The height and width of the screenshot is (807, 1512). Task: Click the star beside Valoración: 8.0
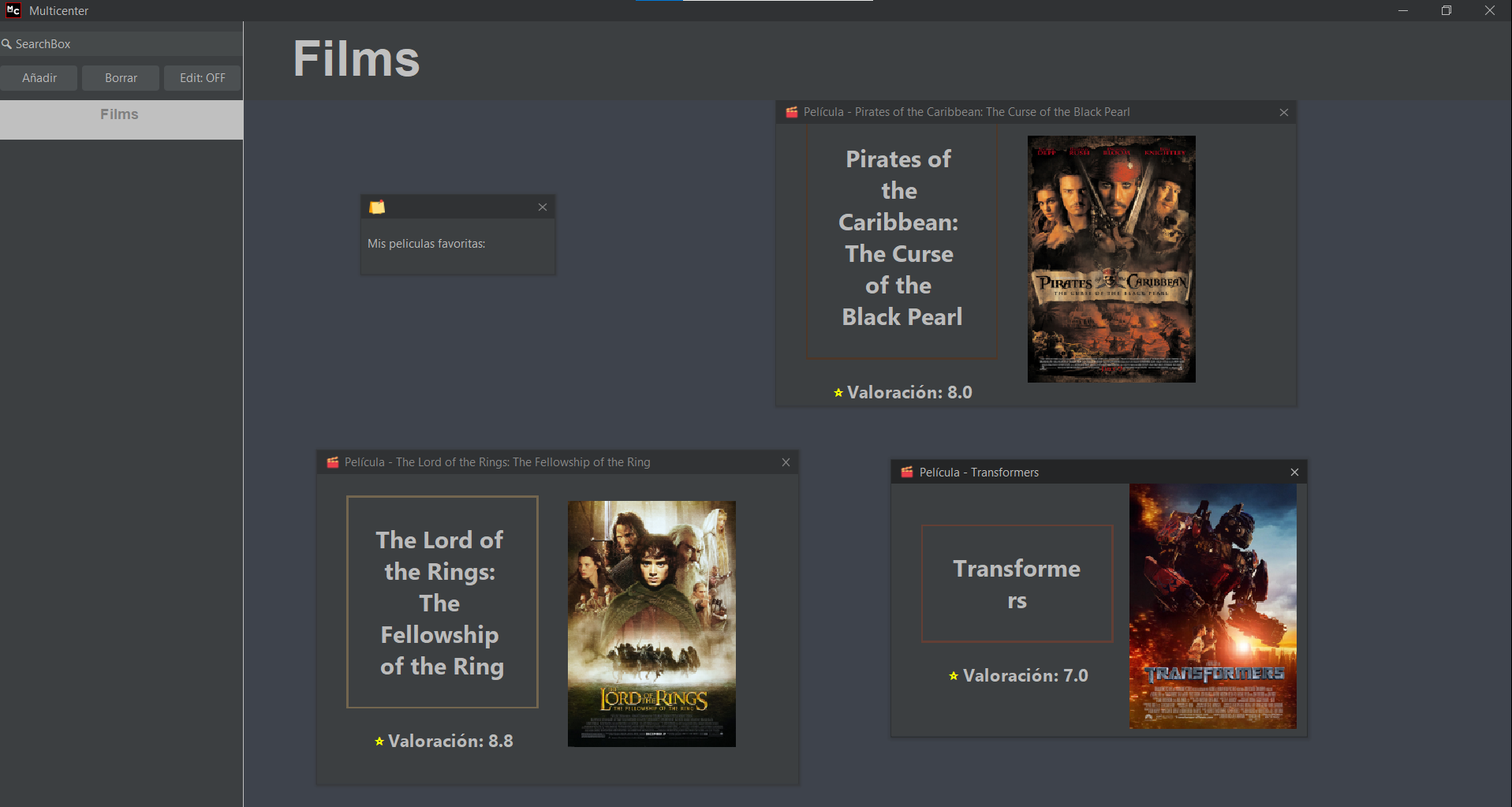(838, 393)
